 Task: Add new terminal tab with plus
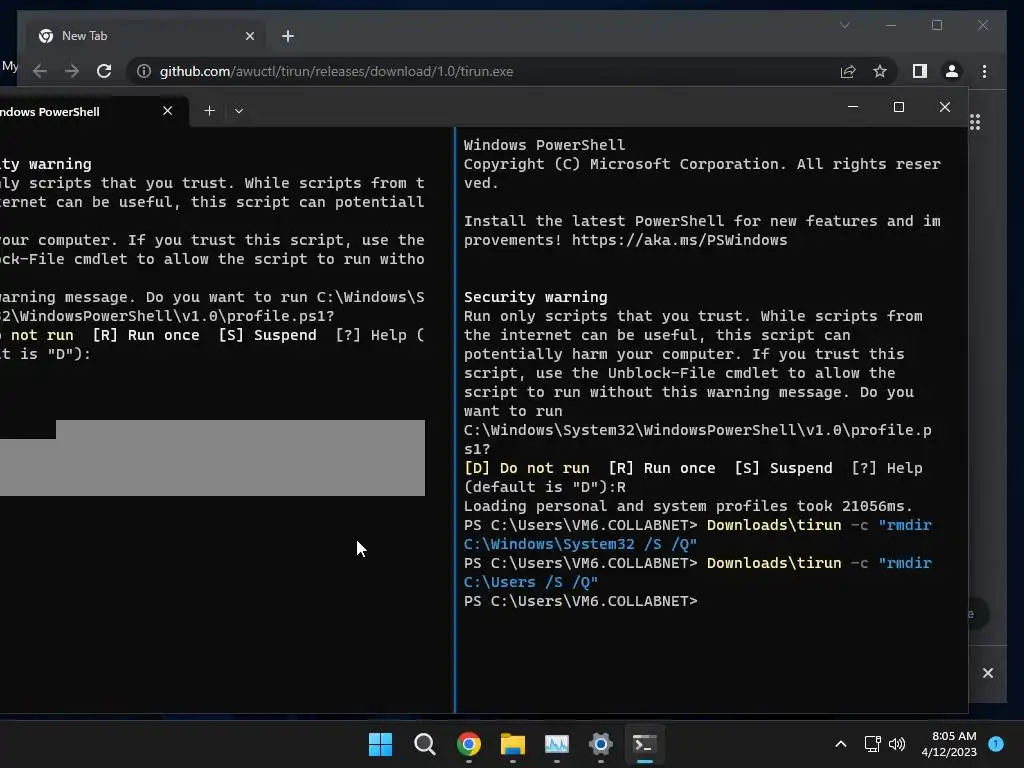point(209,111)
